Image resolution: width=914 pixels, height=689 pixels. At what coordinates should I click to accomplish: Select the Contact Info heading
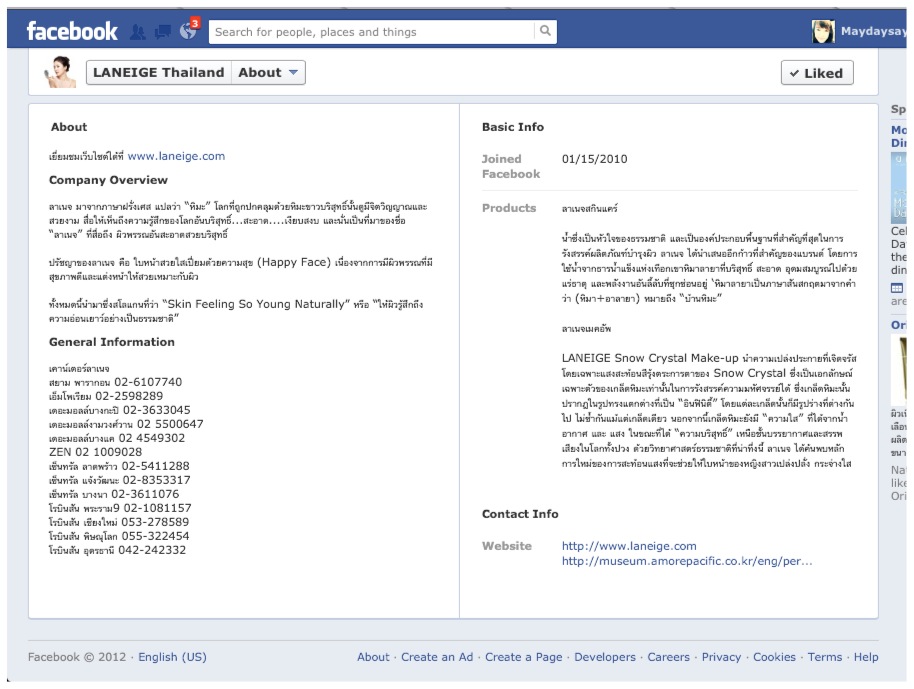(520, 514)
